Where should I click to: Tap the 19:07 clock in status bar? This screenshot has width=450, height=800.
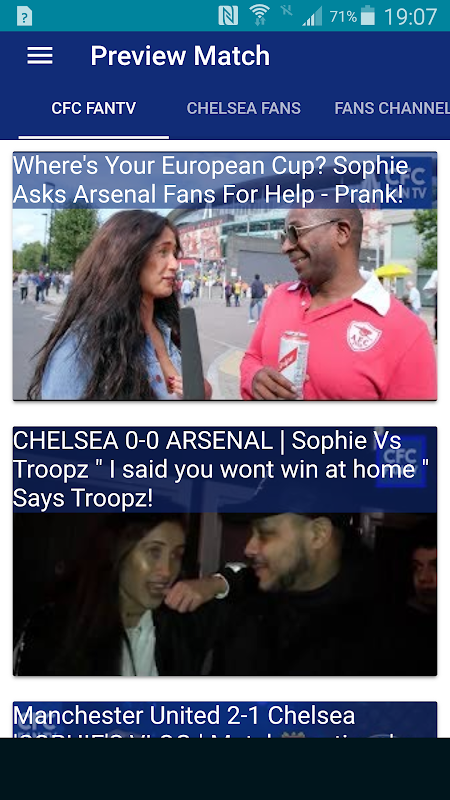(410, 16)
